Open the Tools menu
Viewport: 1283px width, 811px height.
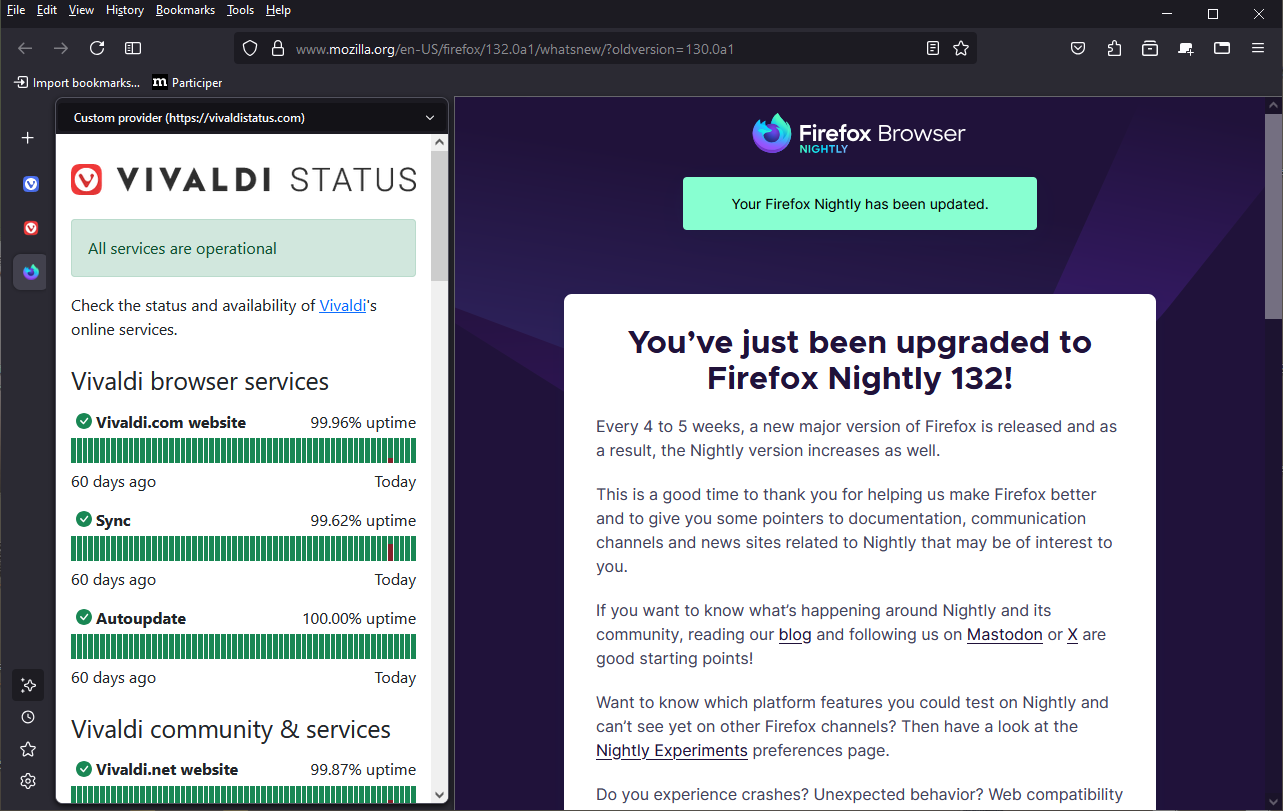pos(240,10)
